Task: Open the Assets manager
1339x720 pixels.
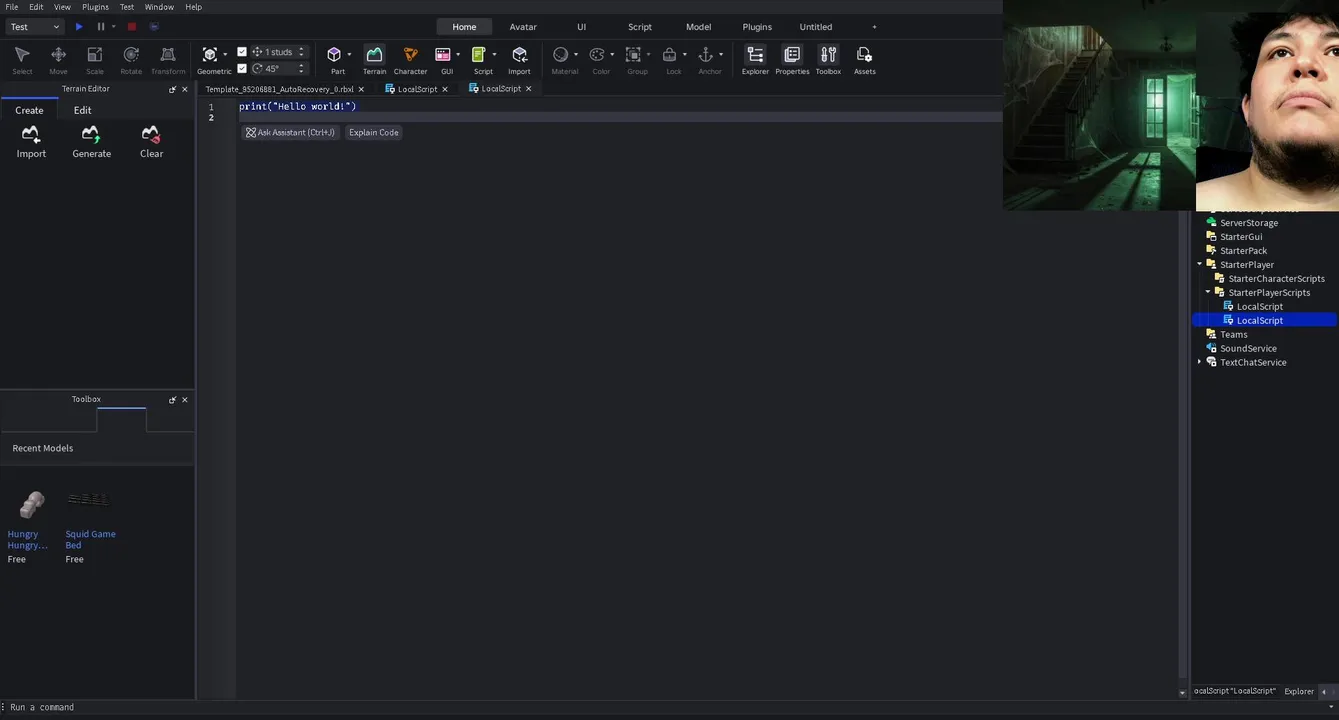Action: [x=865, y=59]
